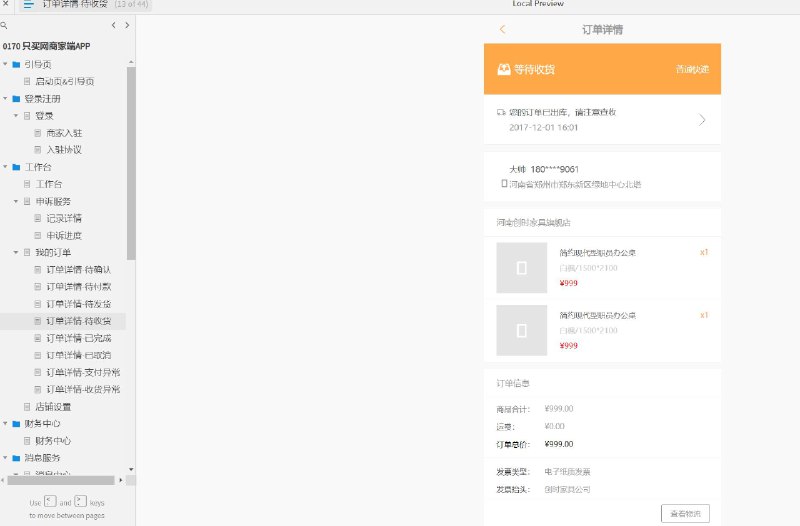Click the delivery truck icon beside the logistics message

(502, 112)
